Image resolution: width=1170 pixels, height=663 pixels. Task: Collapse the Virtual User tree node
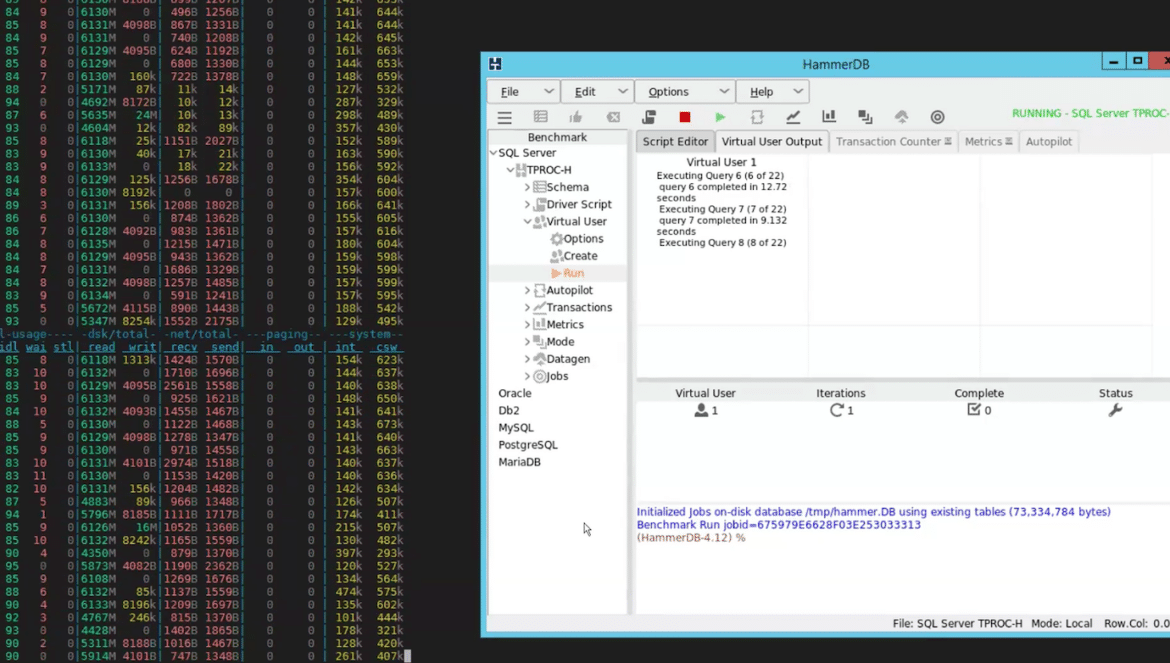pos(528,221)
